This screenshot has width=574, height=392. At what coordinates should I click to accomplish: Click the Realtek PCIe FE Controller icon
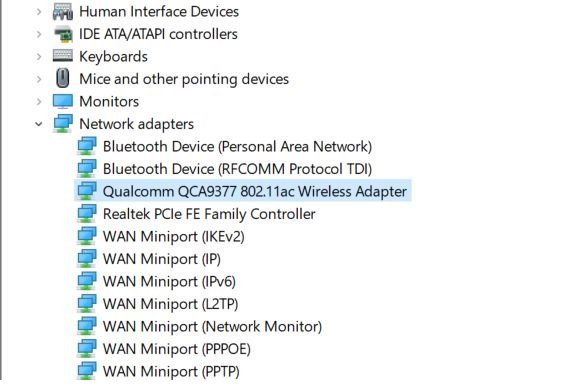(x=87, y=213)
